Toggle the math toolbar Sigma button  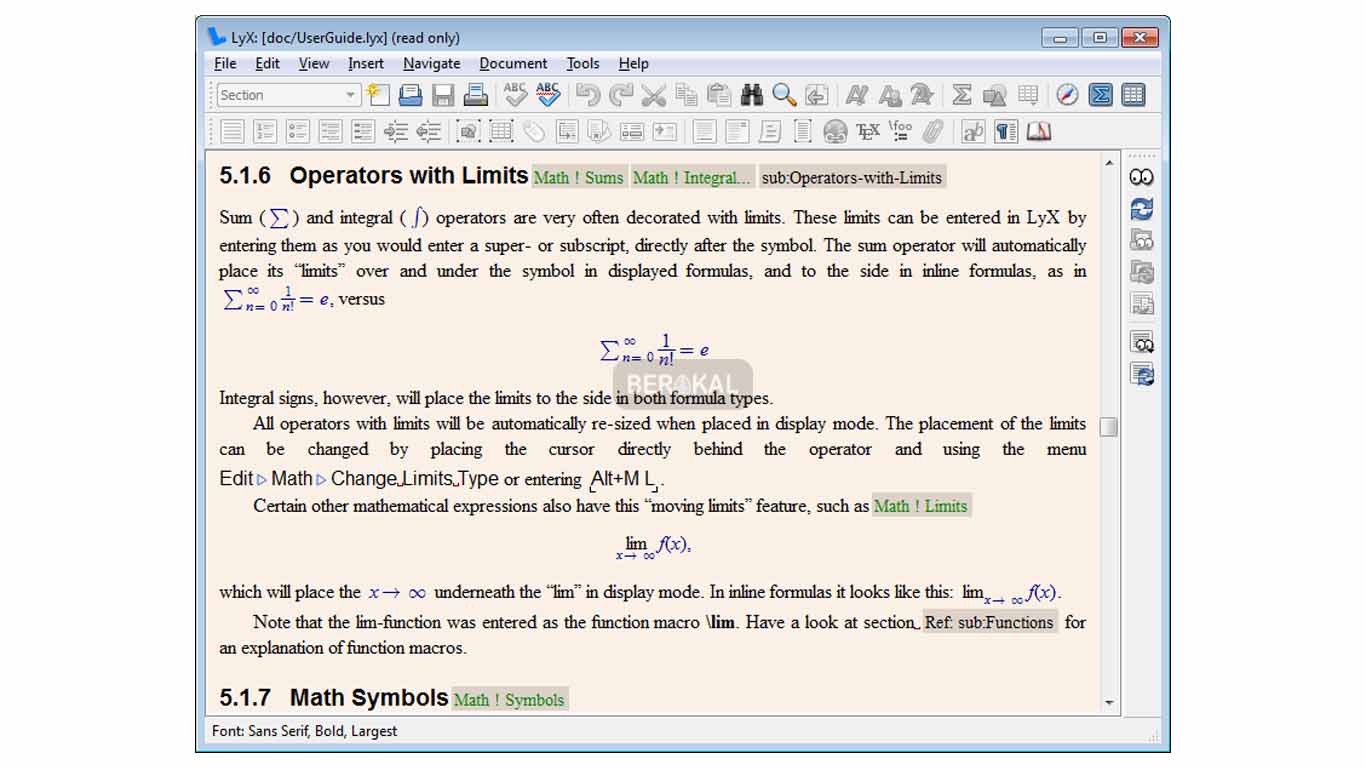tap(1101, 95)
